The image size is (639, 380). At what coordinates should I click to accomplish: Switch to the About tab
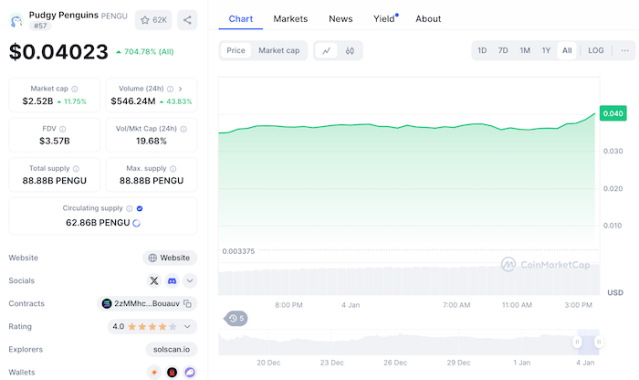[x=428, y=19]
